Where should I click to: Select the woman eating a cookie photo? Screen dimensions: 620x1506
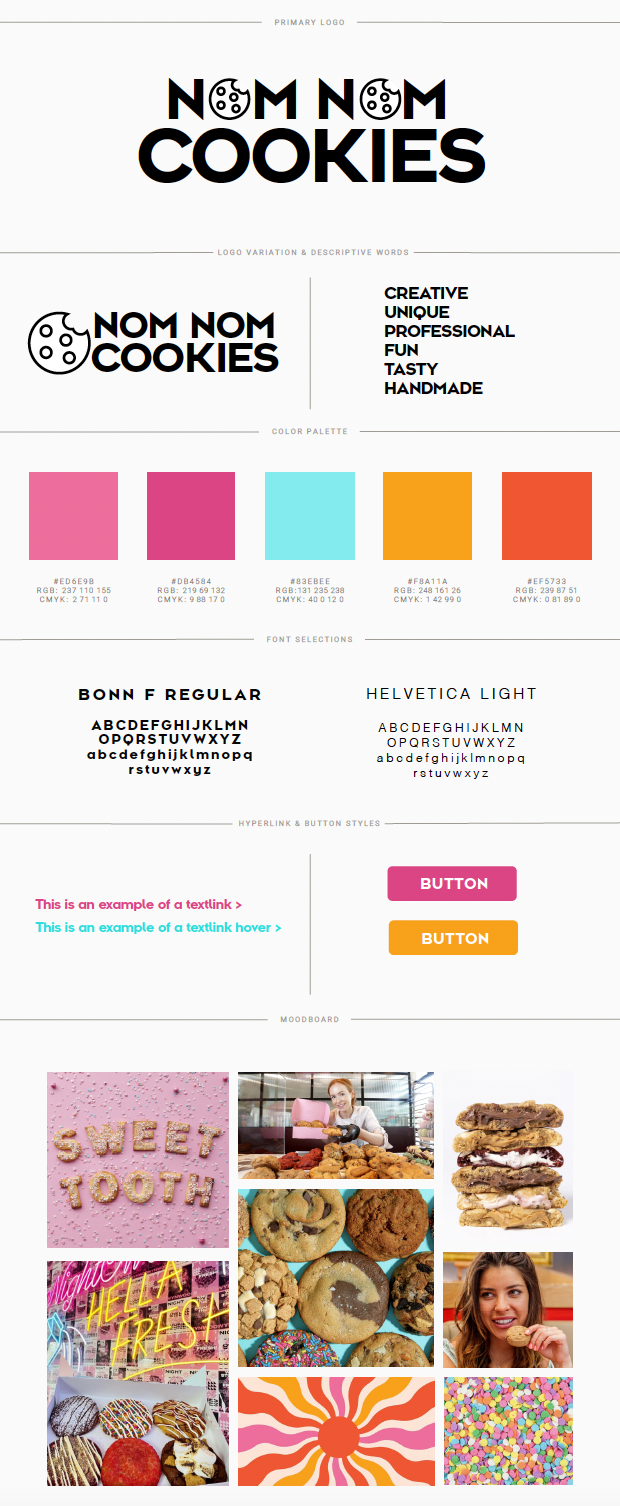pos(508,1310)
